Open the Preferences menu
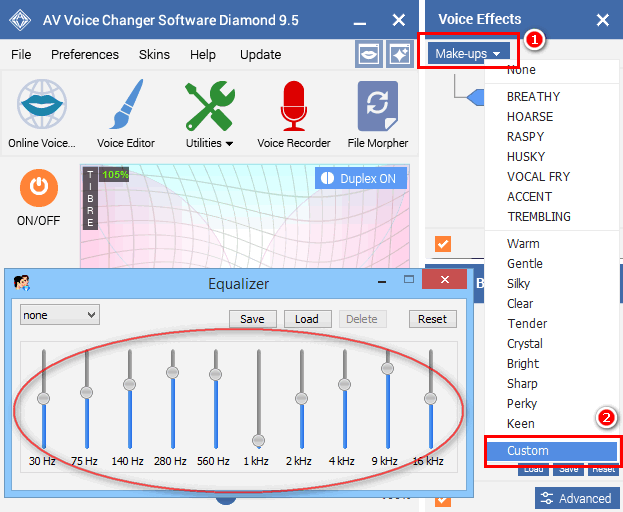Screen dimensions: 623x512 click(85, 54)
